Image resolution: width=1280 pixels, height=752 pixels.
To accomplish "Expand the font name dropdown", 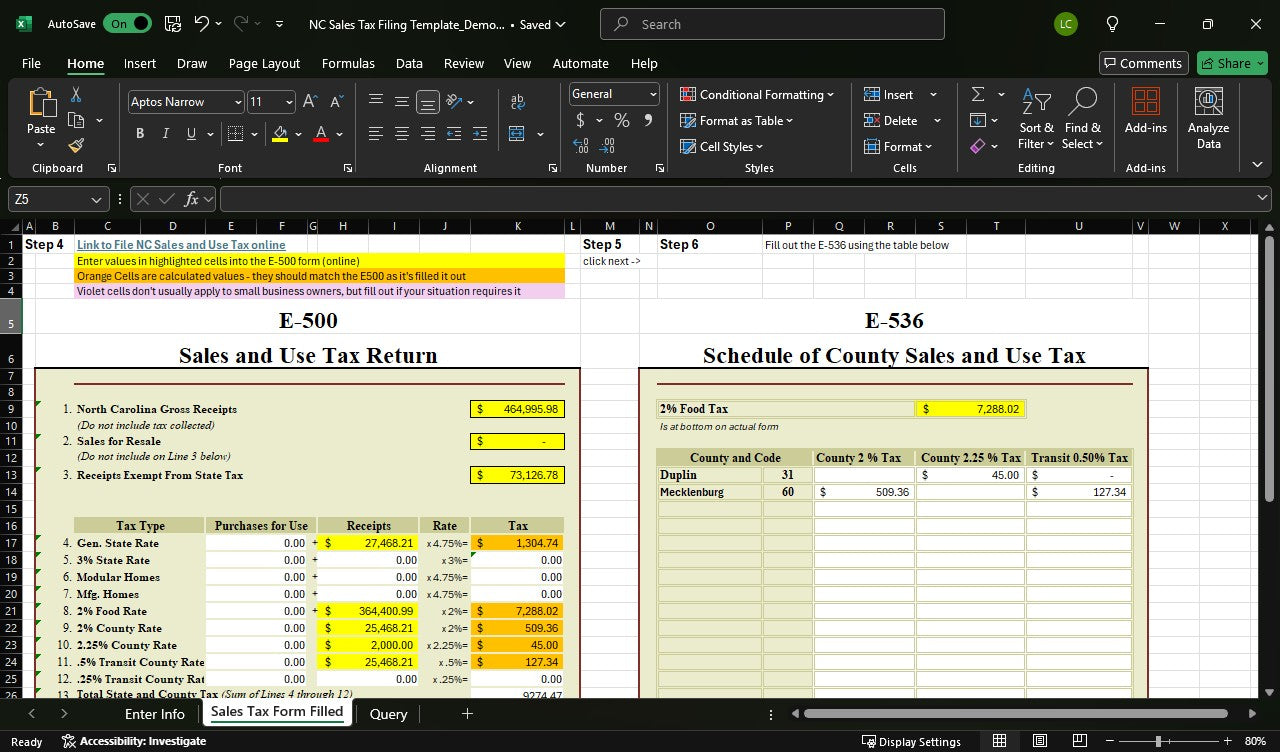I will [x=238, y=102].
